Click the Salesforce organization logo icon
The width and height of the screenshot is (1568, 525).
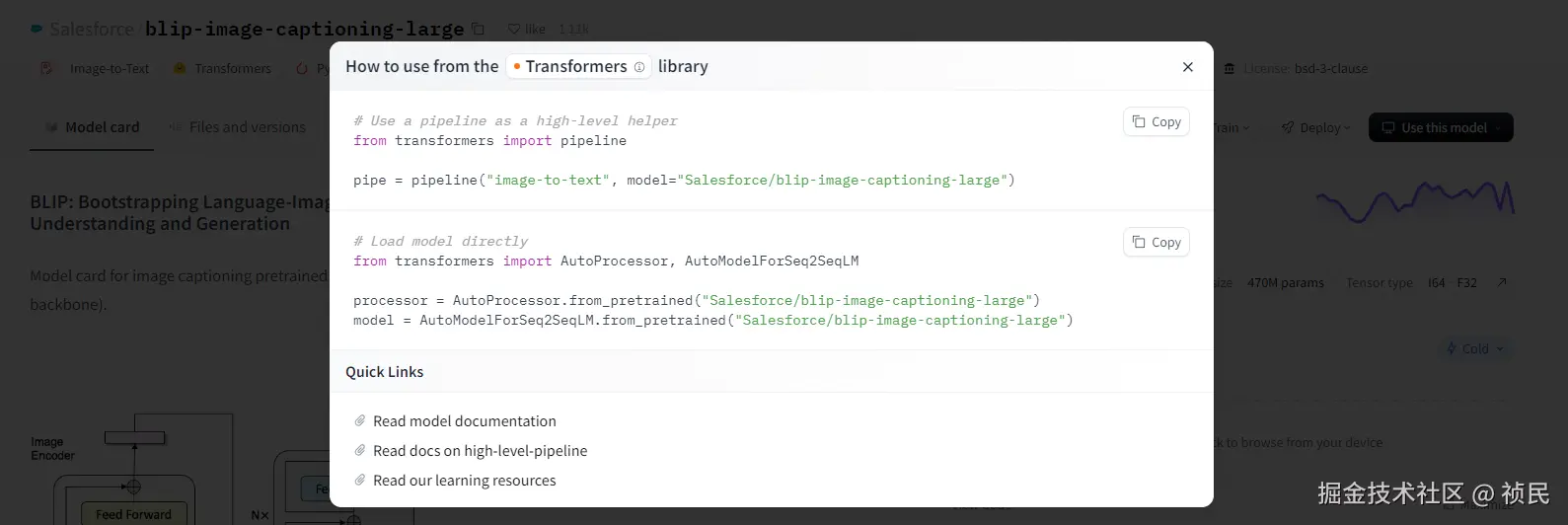coord(37,30)
